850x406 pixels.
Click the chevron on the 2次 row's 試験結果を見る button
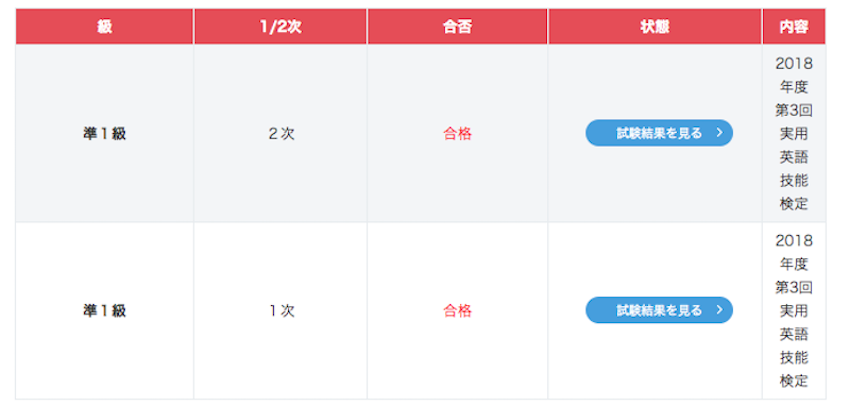pyautogui.click(x=719, y=133)
